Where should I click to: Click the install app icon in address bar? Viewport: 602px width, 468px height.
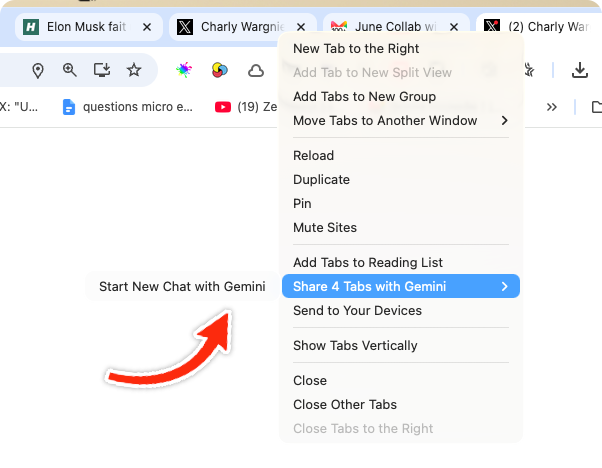pyautogui.click(x=102, y=70)
